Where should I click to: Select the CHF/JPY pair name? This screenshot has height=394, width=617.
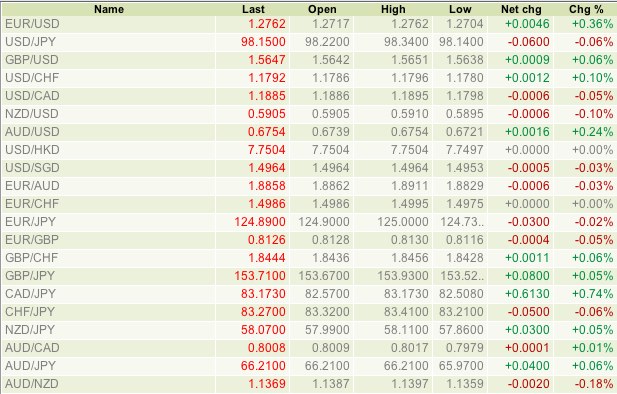click(30, 312)
